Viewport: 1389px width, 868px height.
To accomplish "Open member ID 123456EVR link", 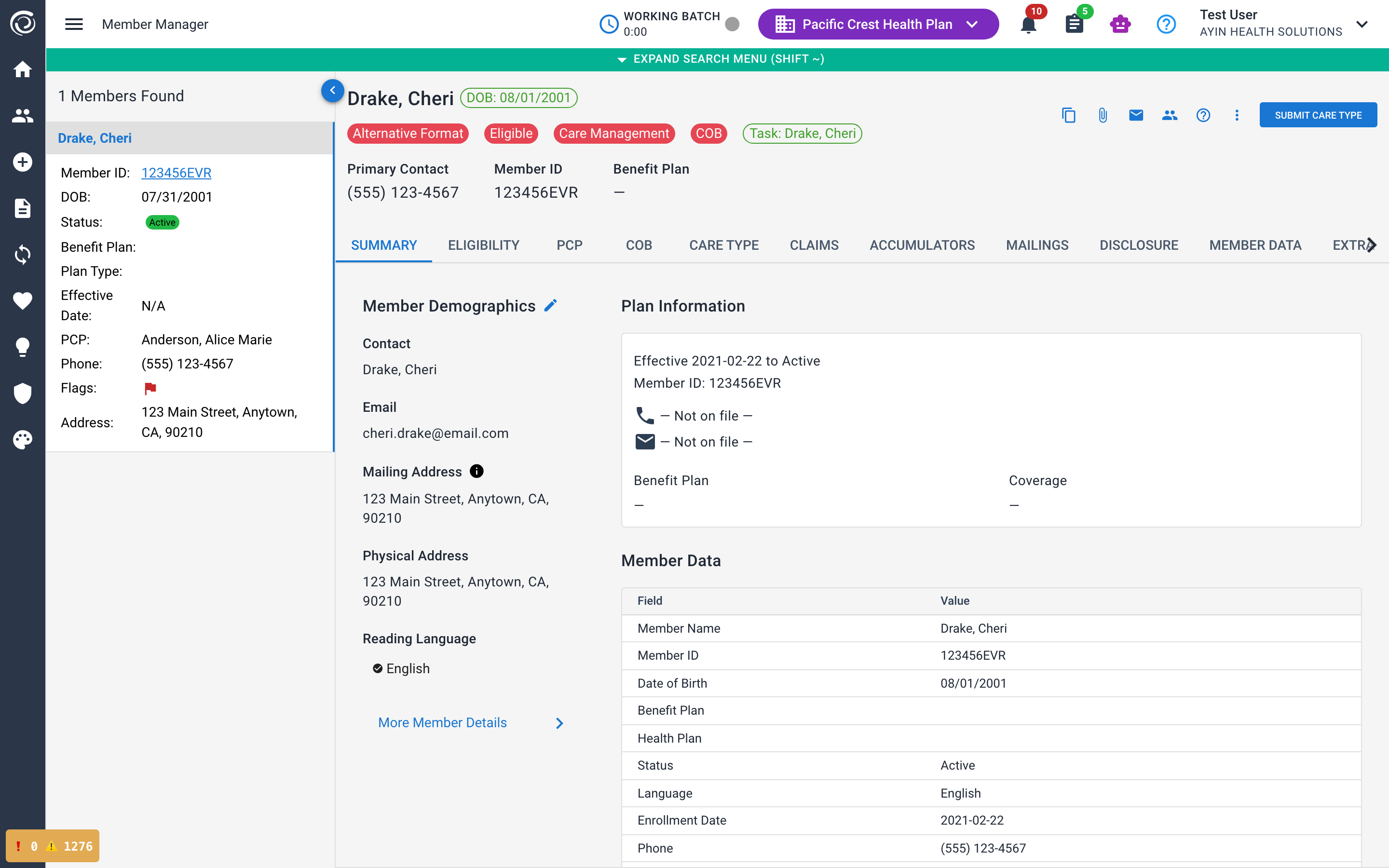I will [176, 173].
